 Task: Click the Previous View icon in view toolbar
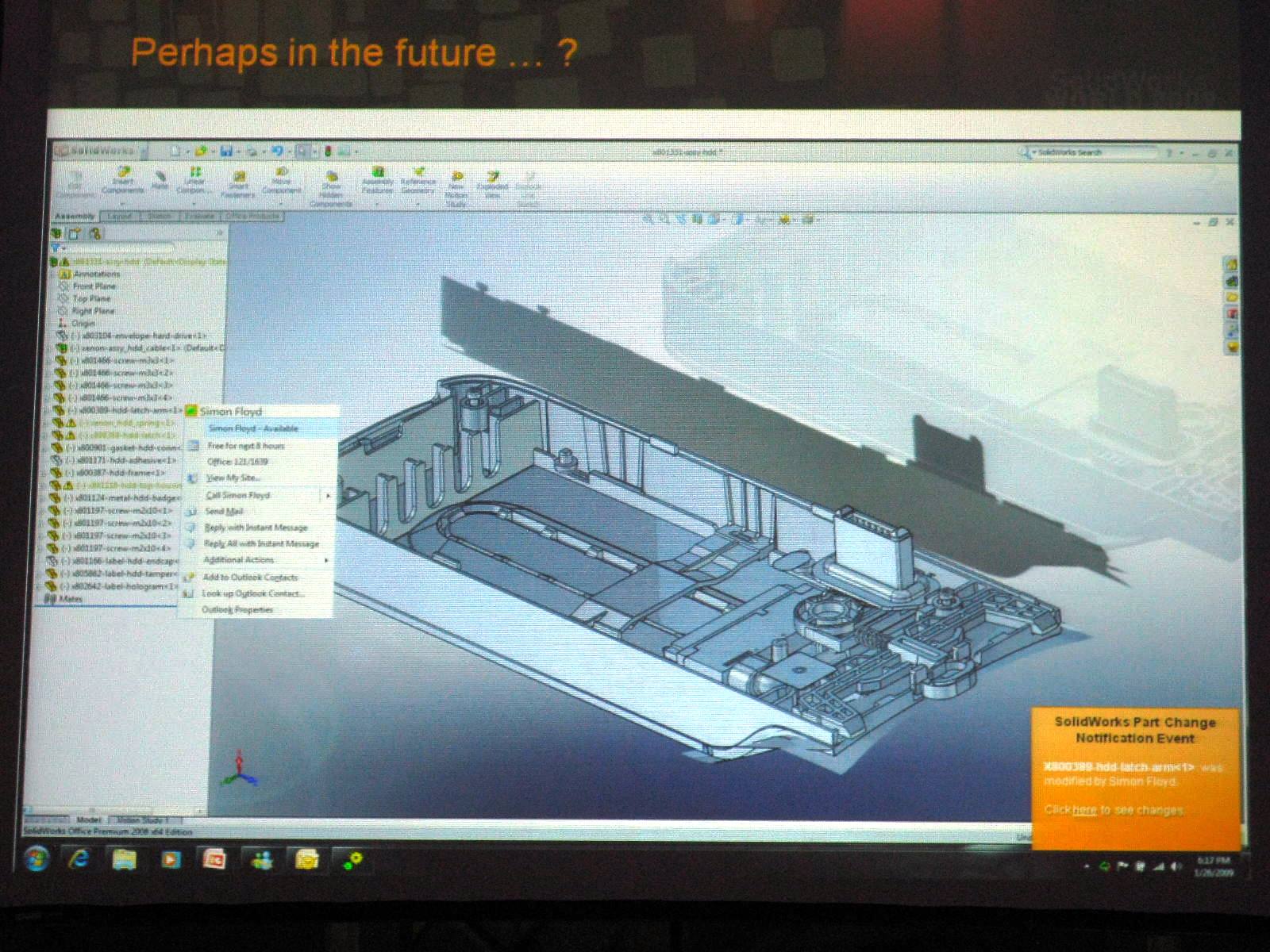coord(682,219)
